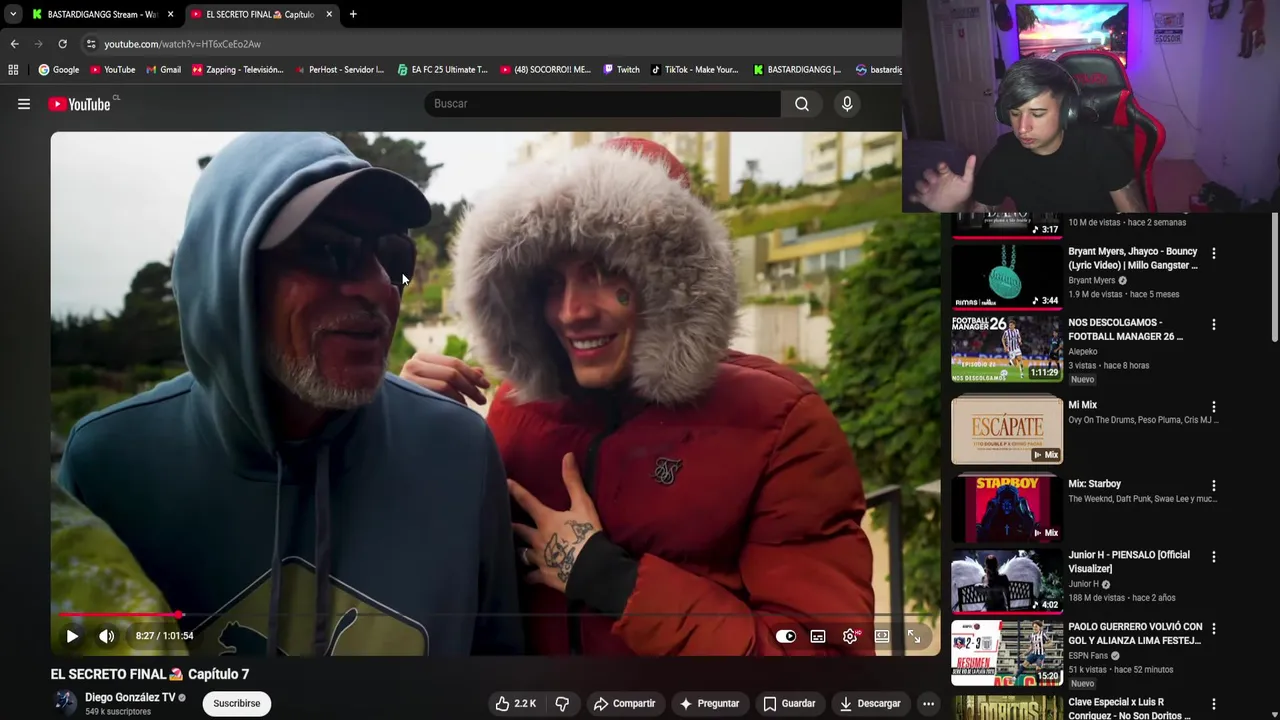Open the Google bookmark

pos(59,70)
